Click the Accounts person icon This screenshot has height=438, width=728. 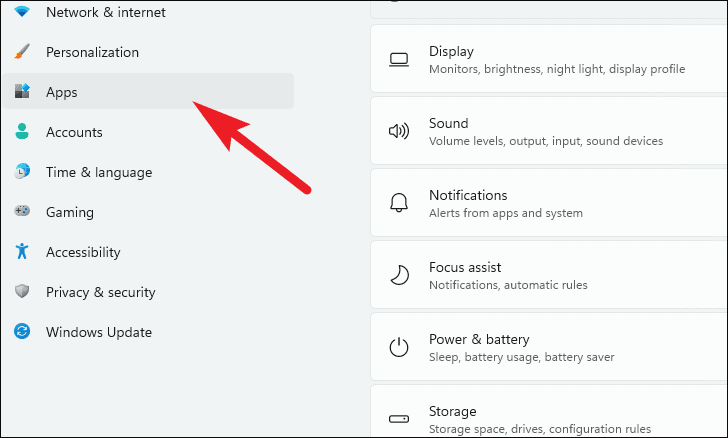click(22, 131)
